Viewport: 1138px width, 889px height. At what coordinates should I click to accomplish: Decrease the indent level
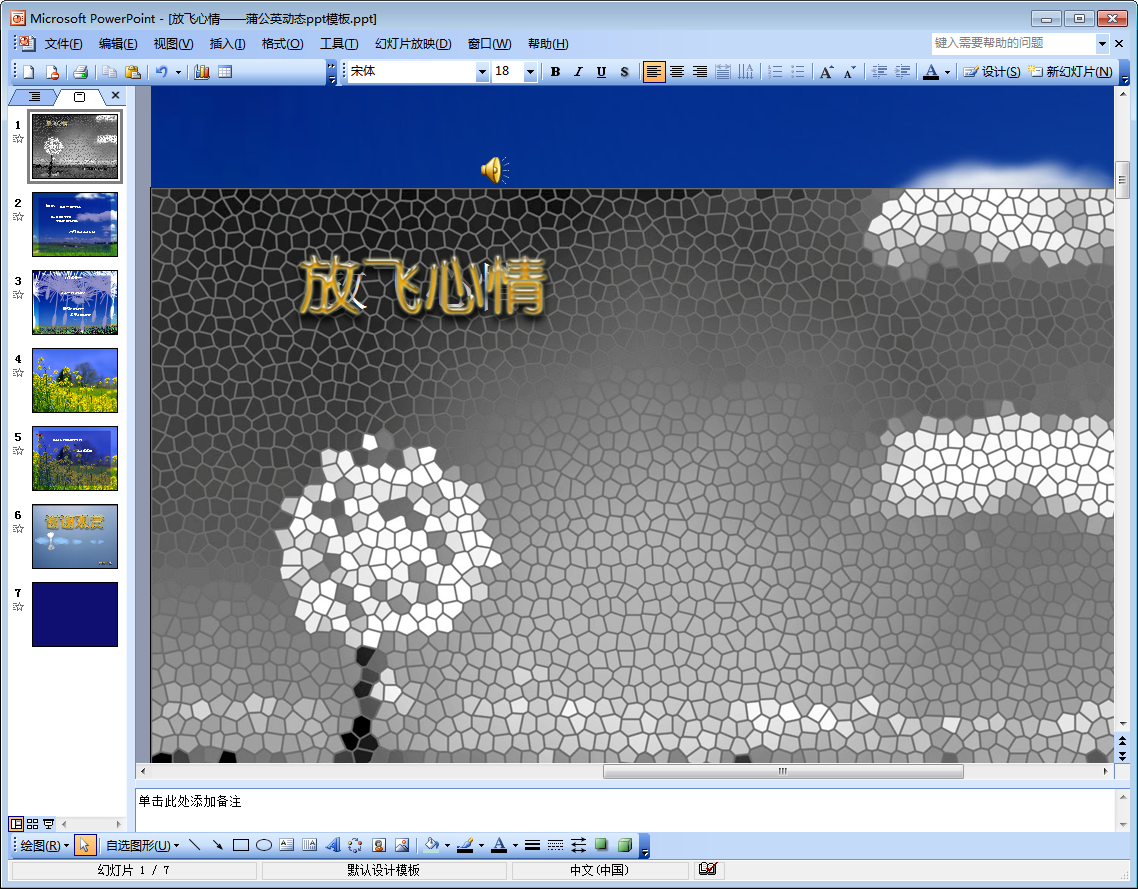click(880, 72)
